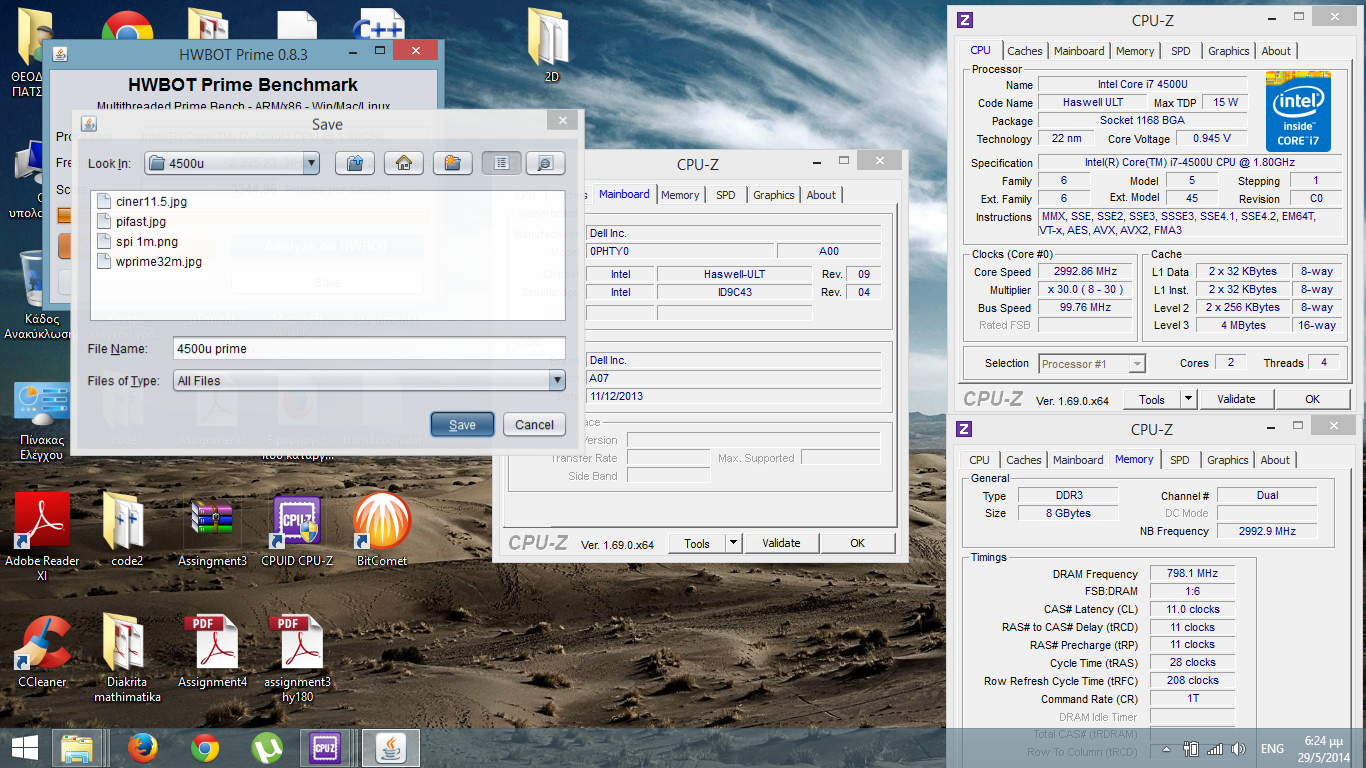Select Graphics tab in bottom-right CPU-Z window
Image resolution: width=1366 pixels, height=768 pixels.
coord(1228,460)
